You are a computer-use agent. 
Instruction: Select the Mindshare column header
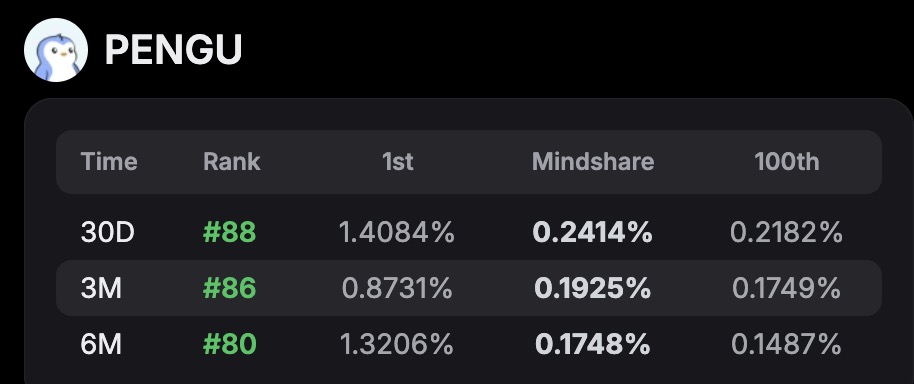click(593, 161)
